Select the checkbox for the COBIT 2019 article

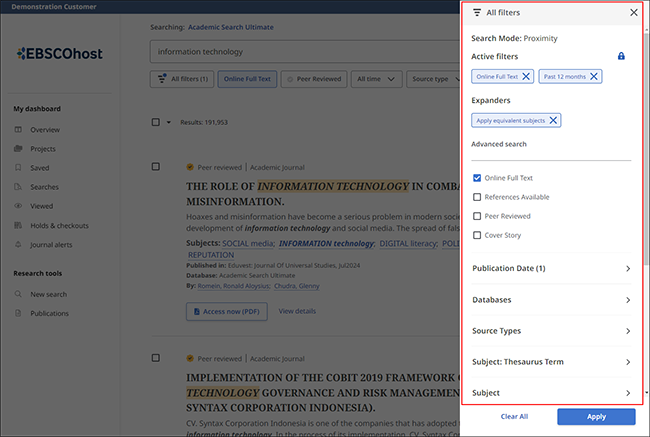155,358
